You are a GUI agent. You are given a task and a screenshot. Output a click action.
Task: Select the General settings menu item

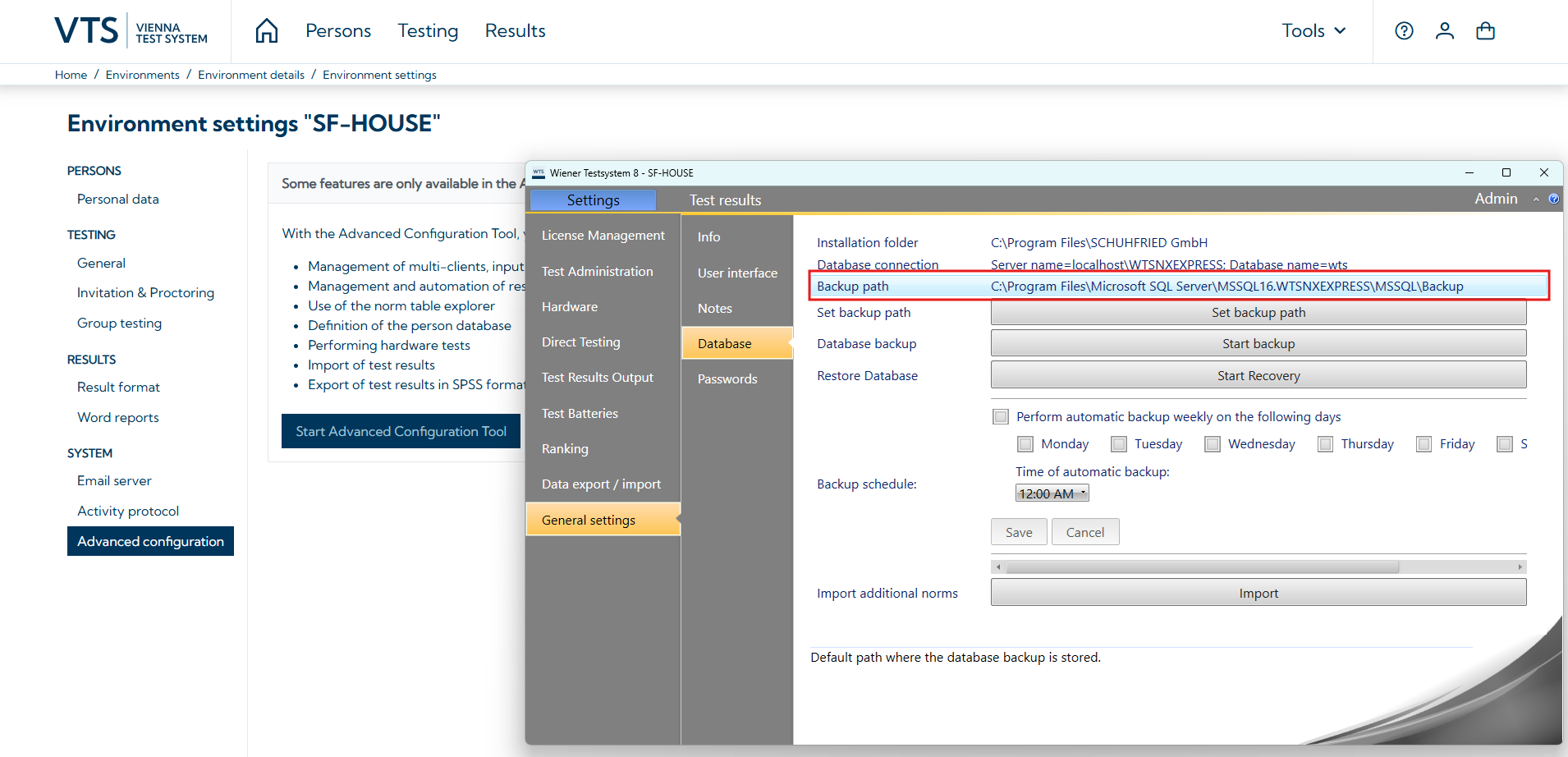[x=603, y=520]
